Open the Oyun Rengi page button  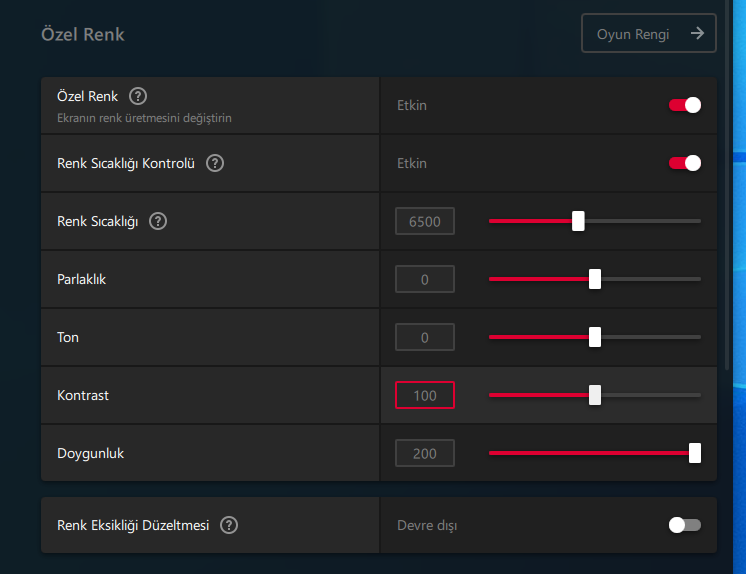(x=648, y=33)
